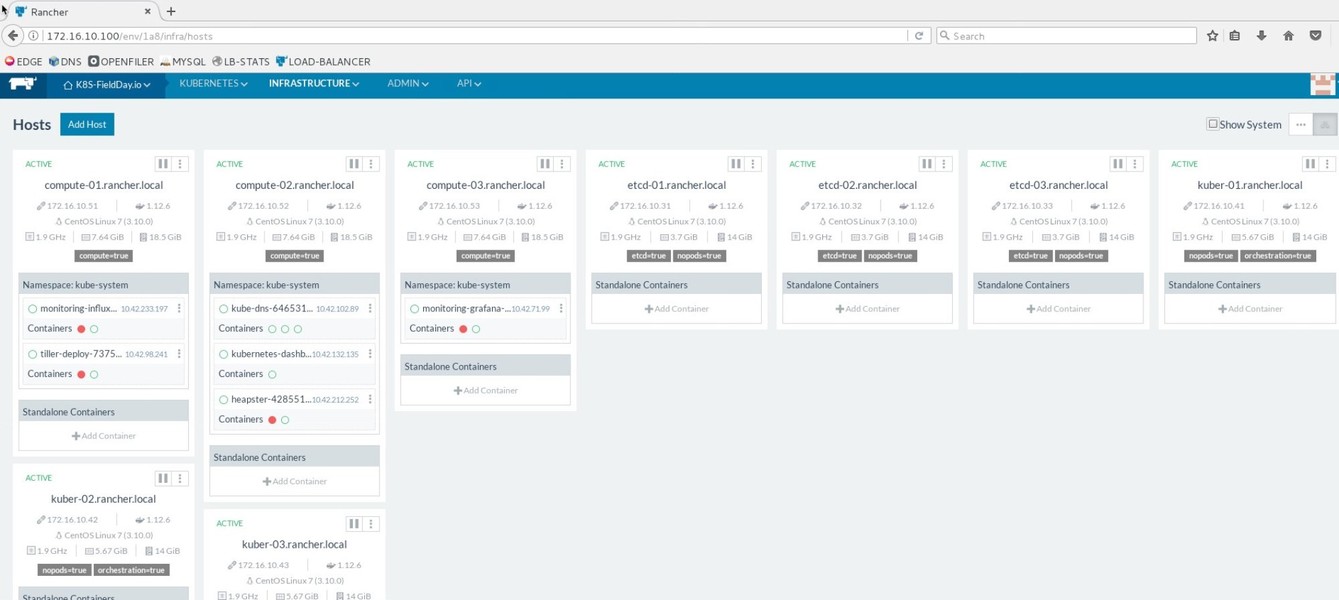
Task: Open compute-01.rancher.local host details
Action: pyautogui.click(x=104, y=185)
